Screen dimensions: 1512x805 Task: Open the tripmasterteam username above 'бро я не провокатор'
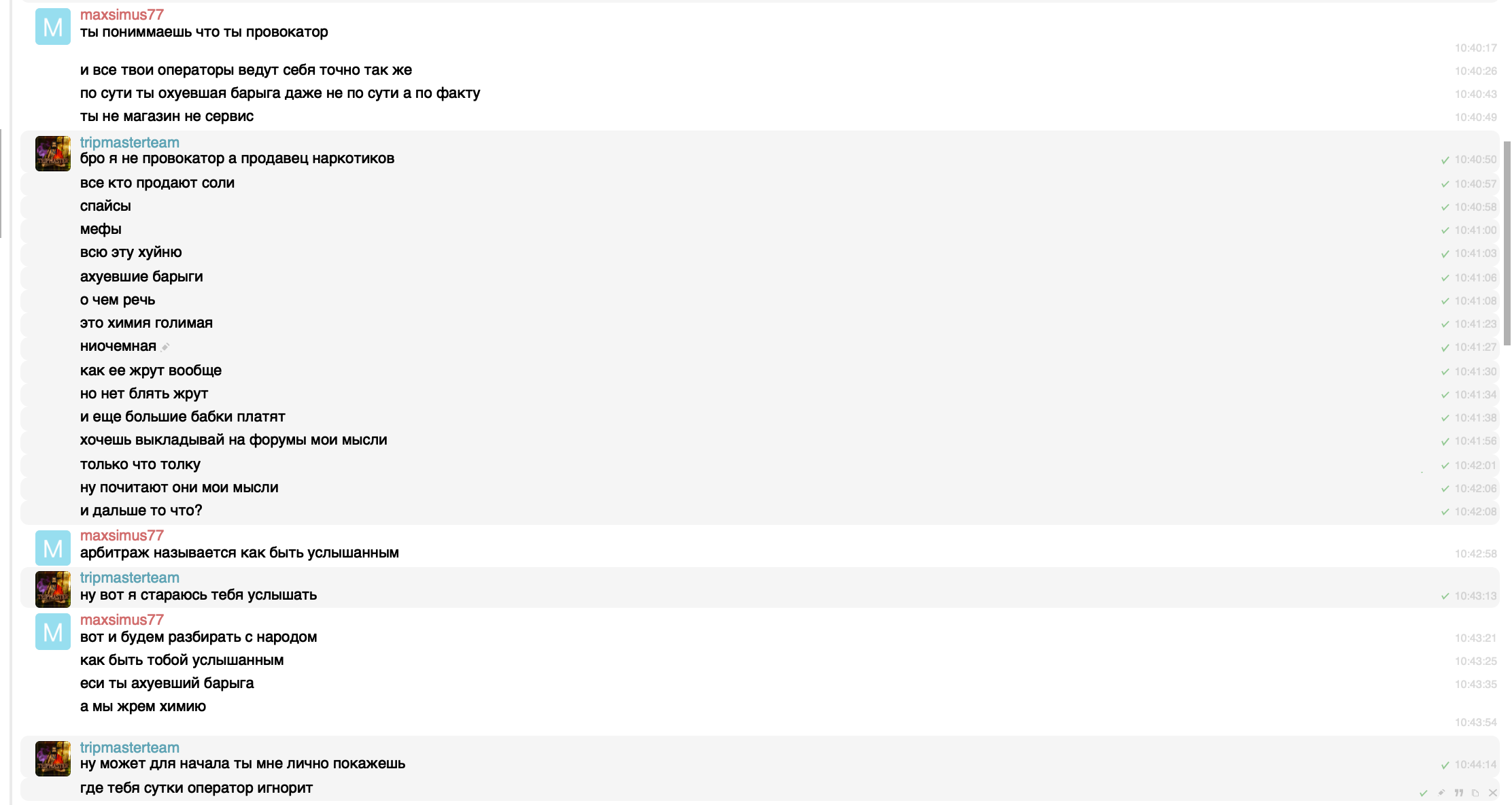[130, 143]
